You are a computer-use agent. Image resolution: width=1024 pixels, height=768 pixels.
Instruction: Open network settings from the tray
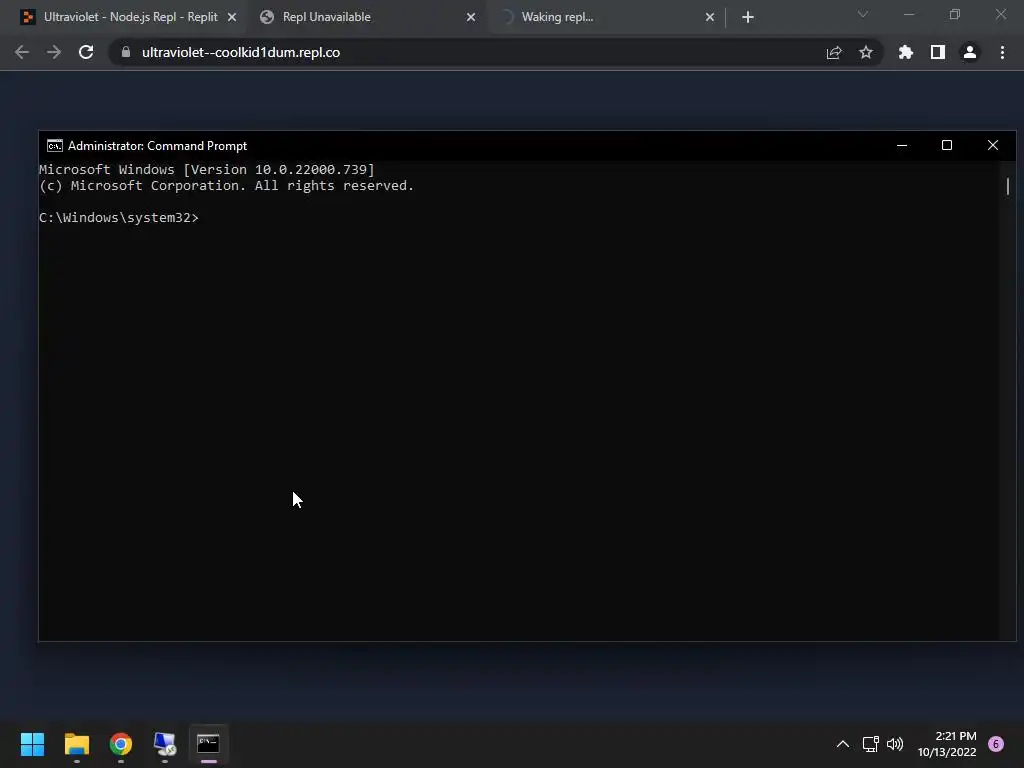871,744
